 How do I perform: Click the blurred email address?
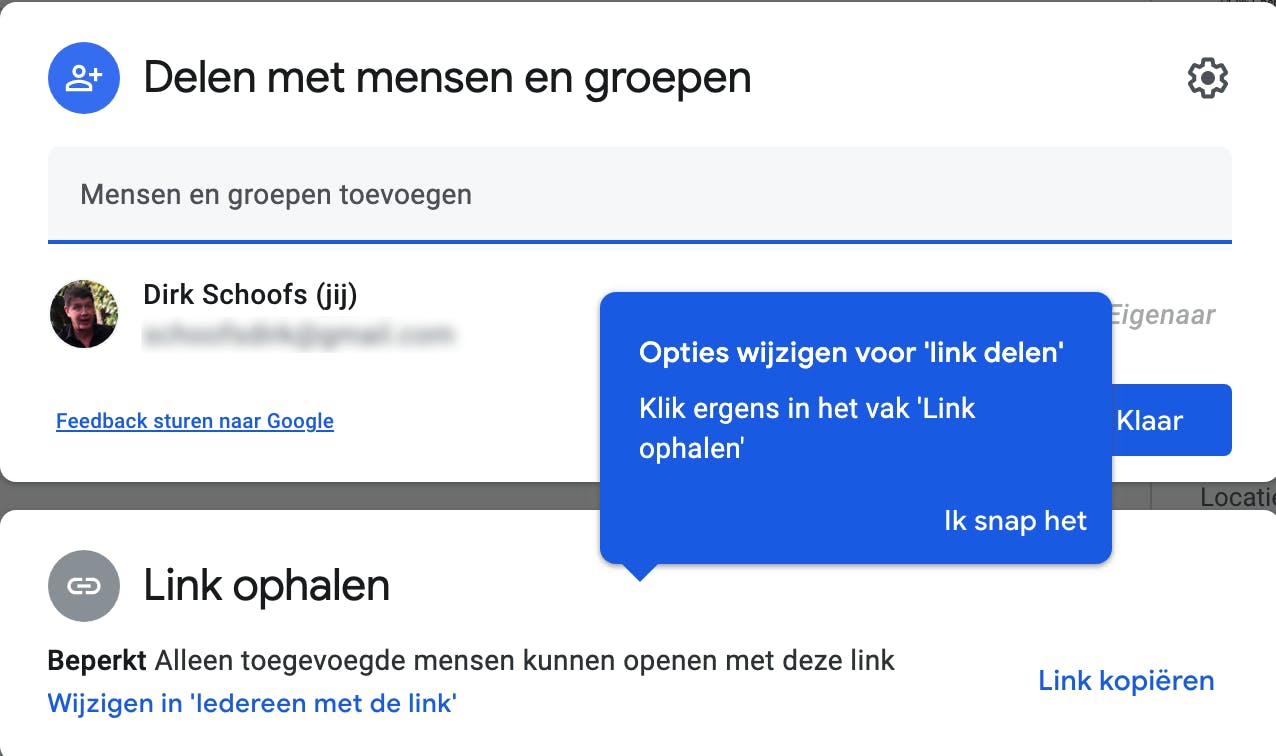pyautogui.click(x=298, y=336)
